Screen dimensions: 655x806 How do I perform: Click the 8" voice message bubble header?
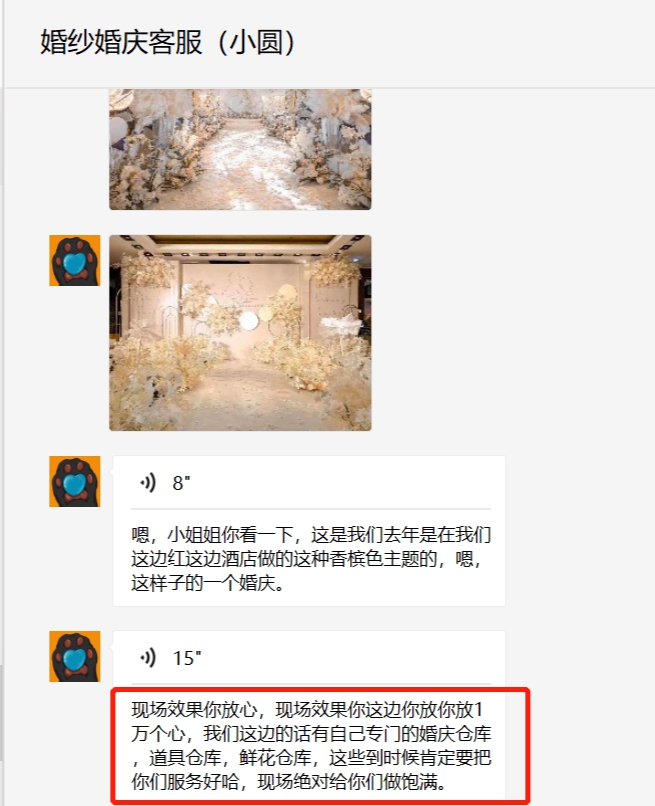click(x=309, y=483)
